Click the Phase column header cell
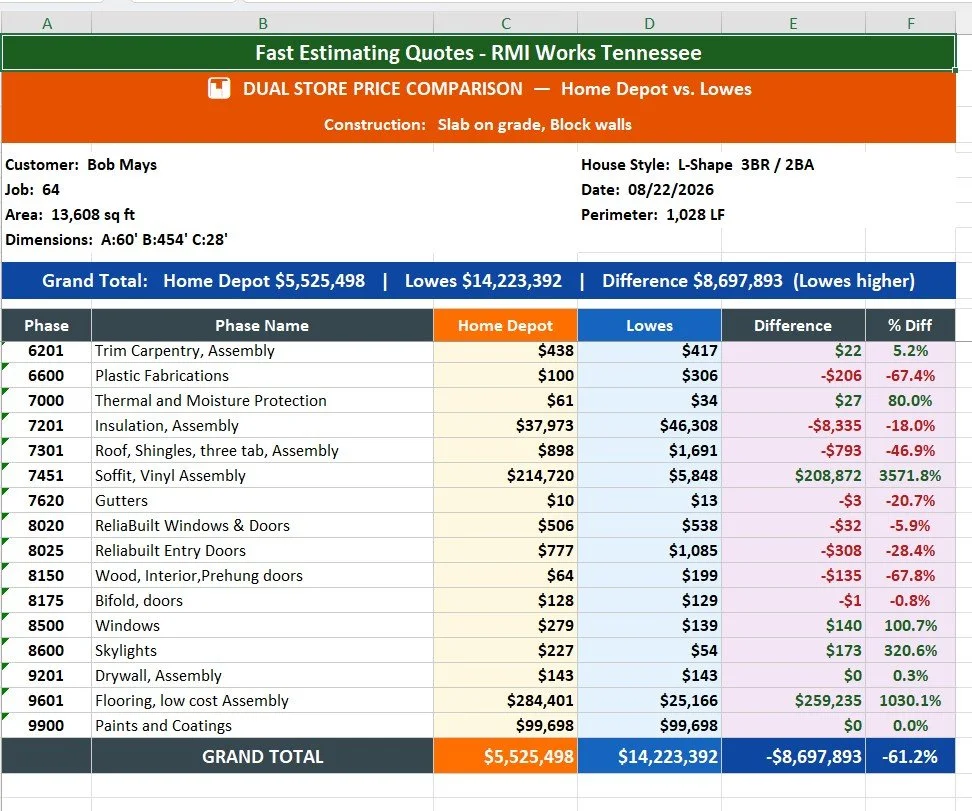This screenshot has width=972, height=811. [x=46, y=325]
